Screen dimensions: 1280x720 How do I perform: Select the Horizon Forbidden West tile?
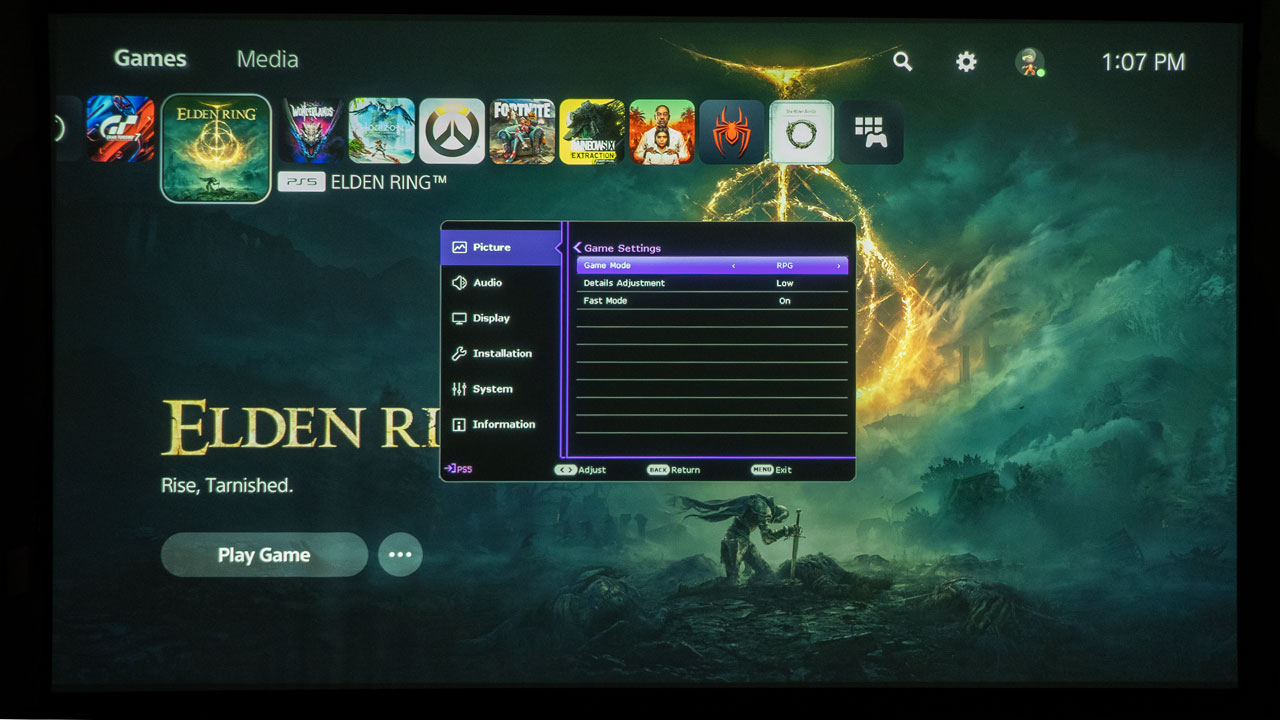pos(382,131)
